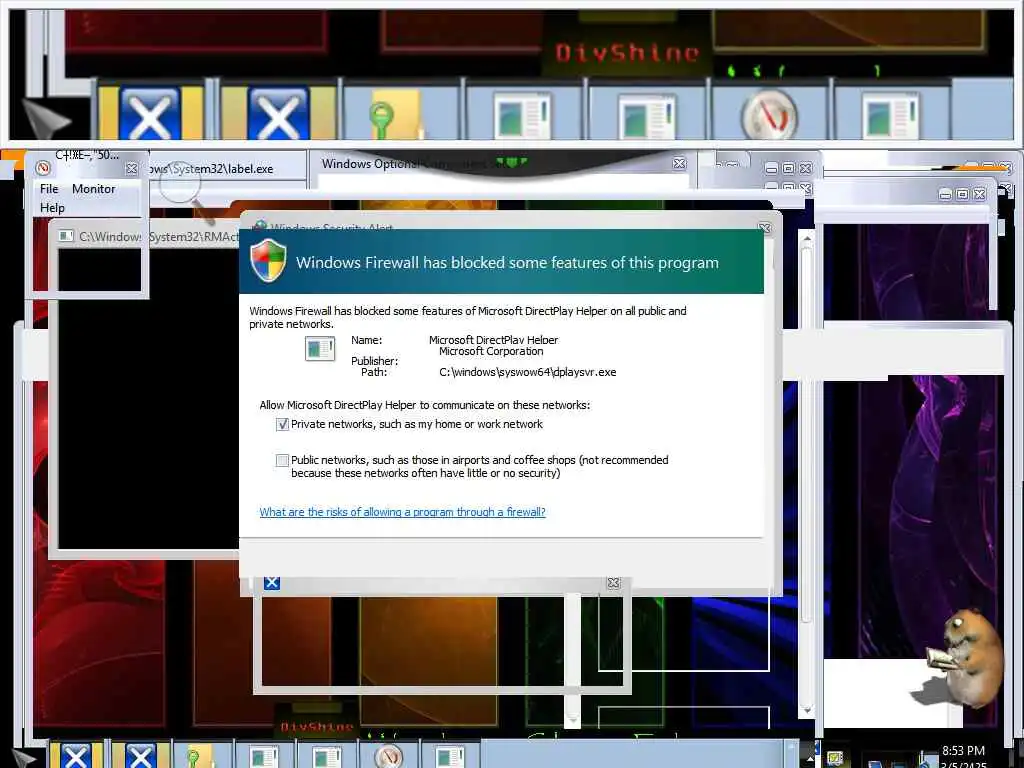Show hidden tray icons arrow
Screen dimensions: 1024x768
[x=810, y=758]
